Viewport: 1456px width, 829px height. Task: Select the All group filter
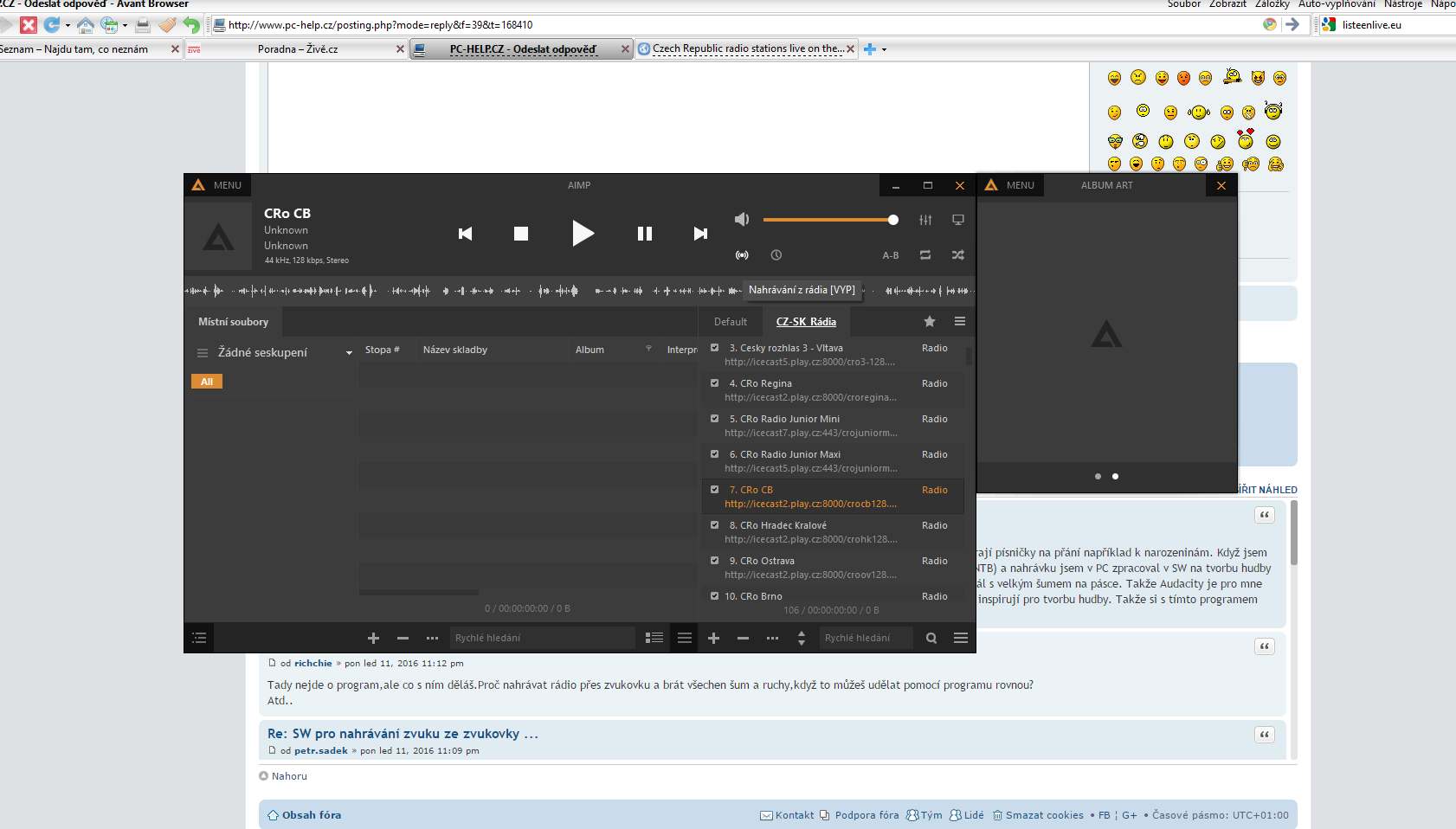tap(207, 382)
